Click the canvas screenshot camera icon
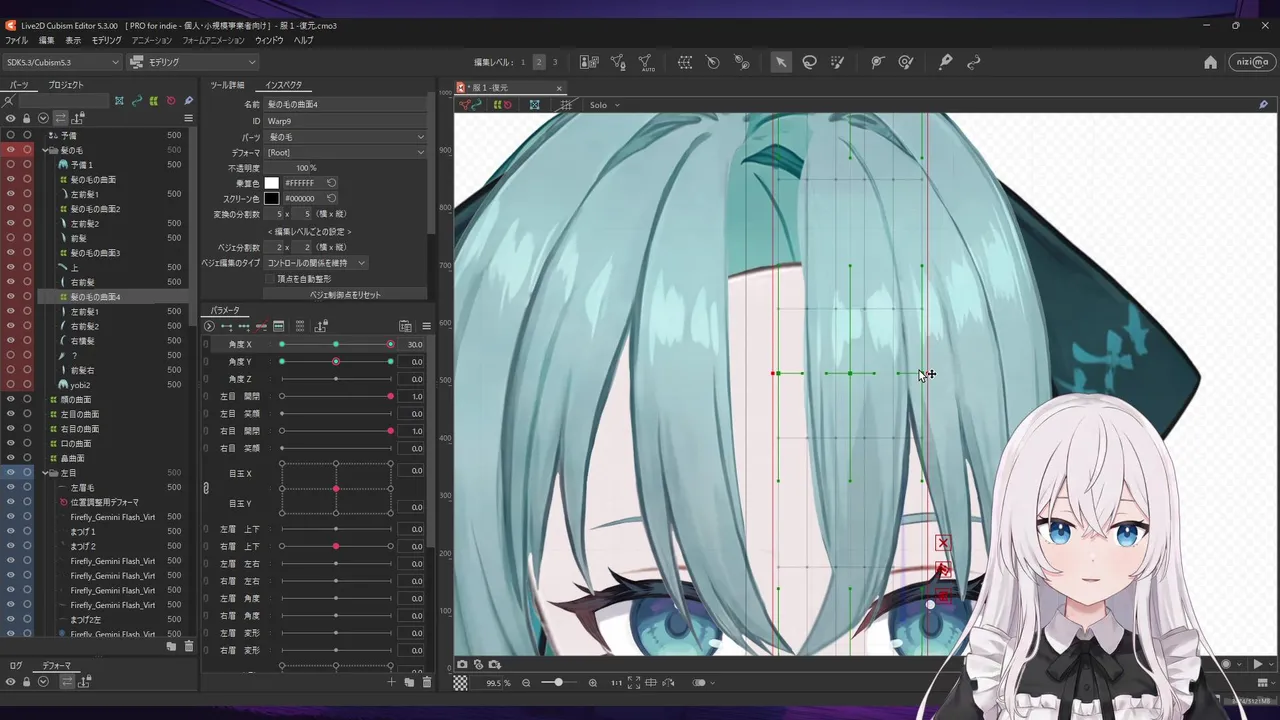 coord(462,664)
